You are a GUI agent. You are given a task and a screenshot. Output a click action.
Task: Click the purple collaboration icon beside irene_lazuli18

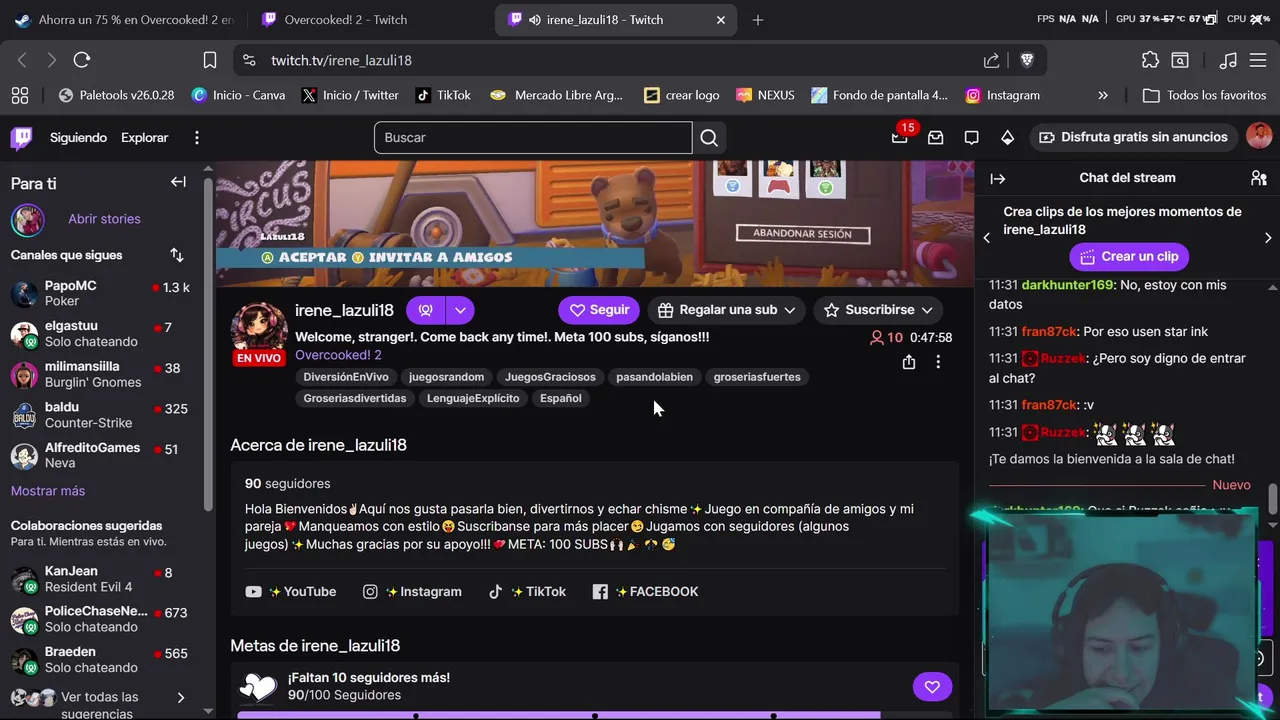point(426,310)
